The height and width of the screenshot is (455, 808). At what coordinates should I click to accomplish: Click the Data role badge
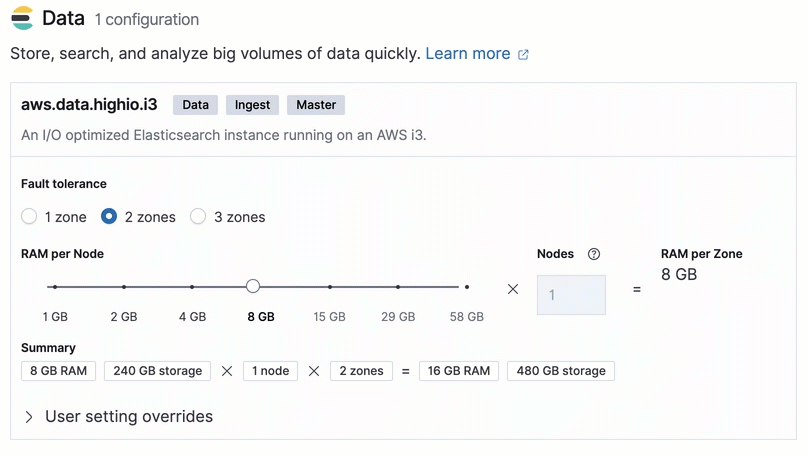pyautogui.click(x=195, y=105)
